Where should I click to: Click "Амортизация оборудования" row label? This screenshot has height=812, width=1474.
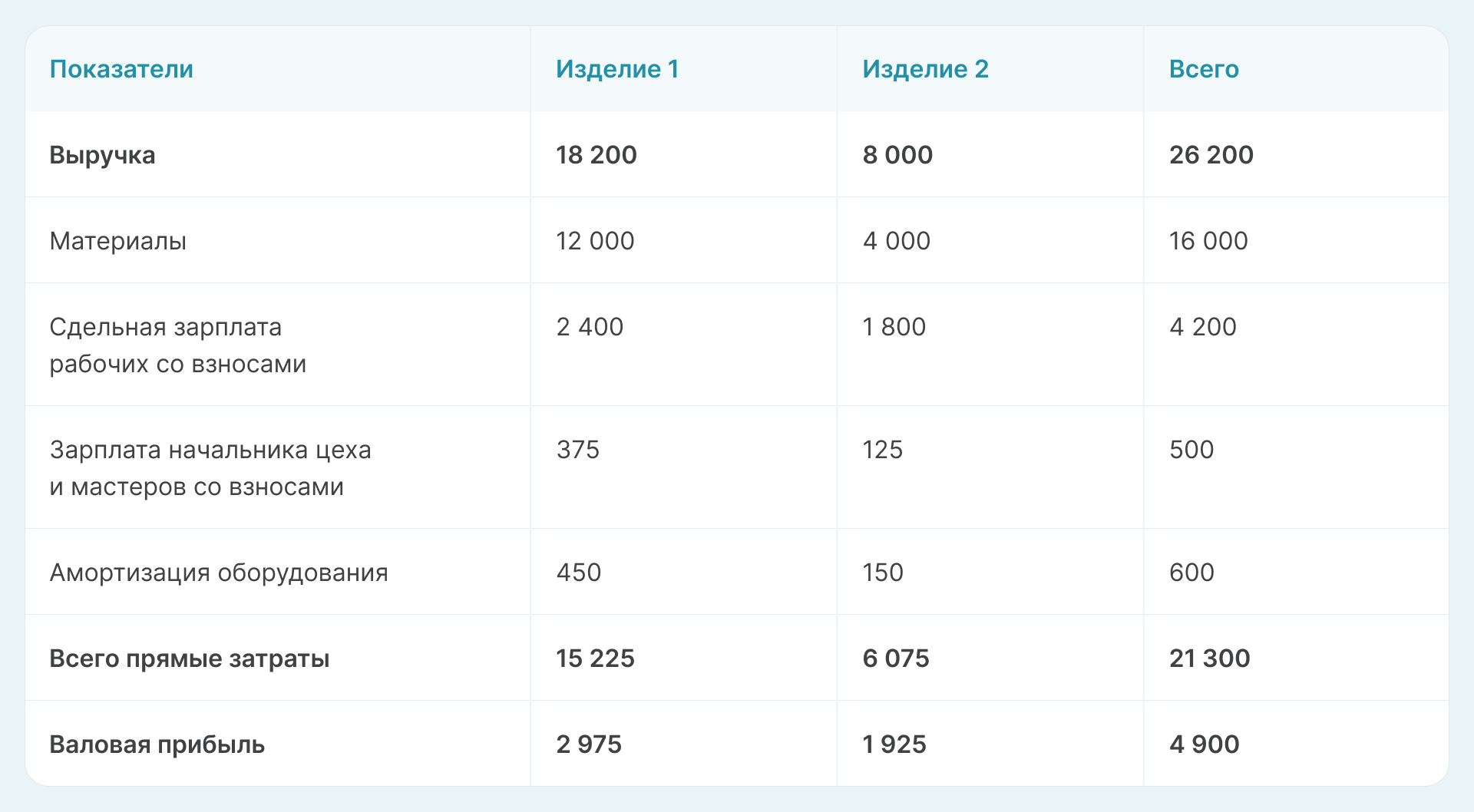[x=219, y=573]
